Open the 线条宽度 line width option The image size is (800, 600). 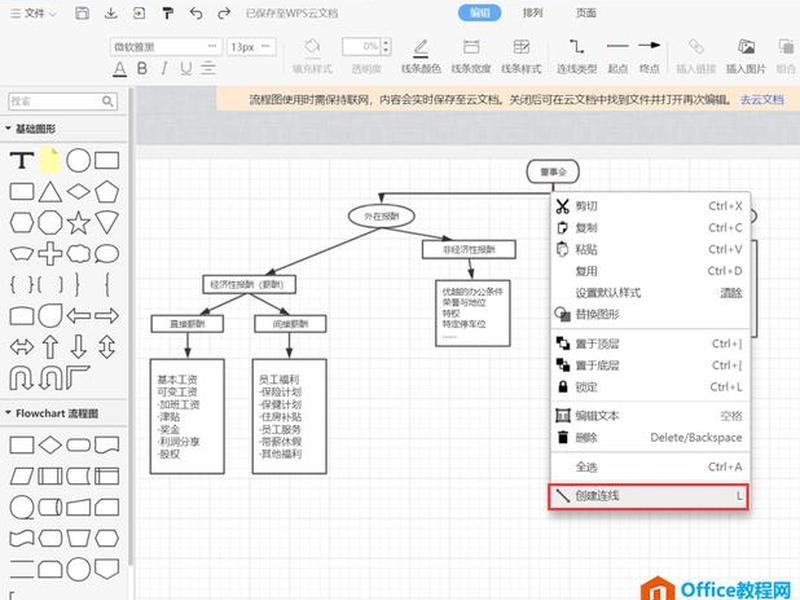coord(471,56)
